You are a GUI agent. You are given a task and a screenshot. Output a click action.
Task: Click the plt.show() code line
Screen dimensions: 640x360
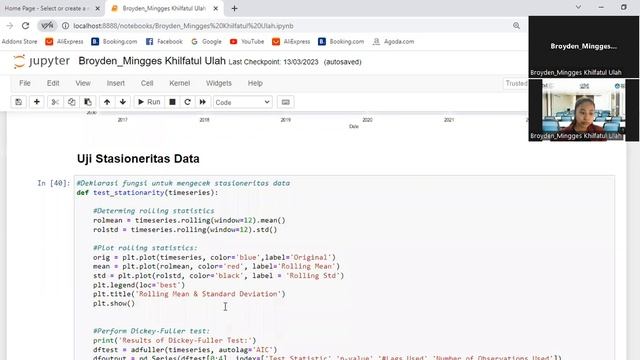(x=114, y=303)
